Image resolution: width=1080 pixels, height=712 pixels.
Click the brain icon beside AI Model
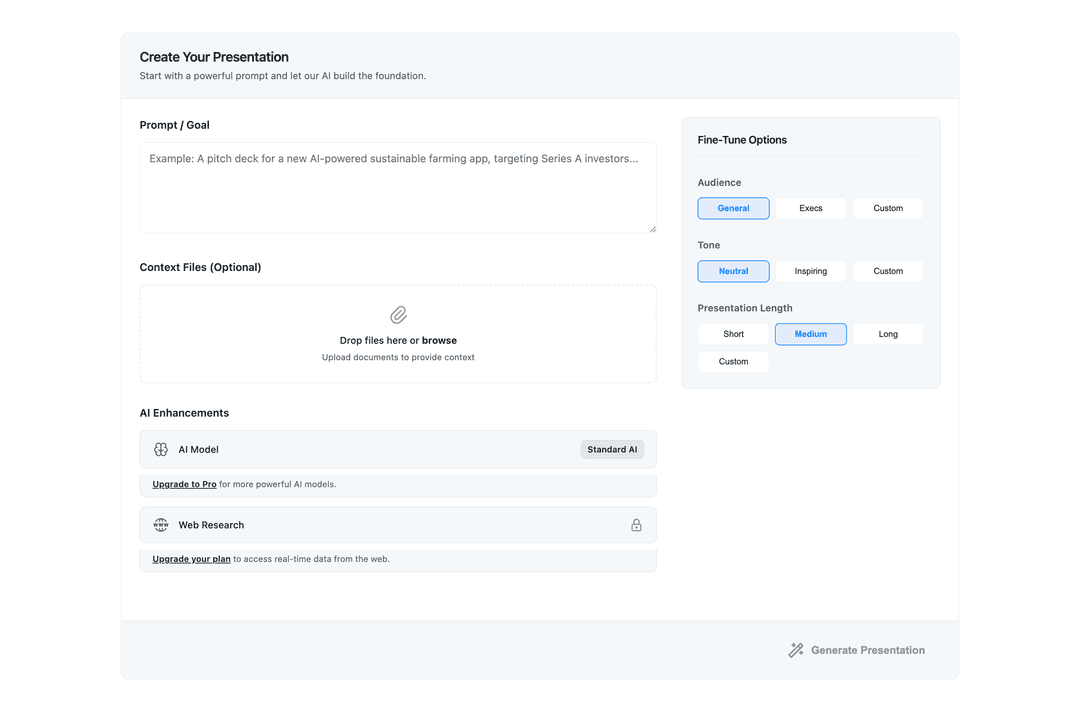coord(161,450)
